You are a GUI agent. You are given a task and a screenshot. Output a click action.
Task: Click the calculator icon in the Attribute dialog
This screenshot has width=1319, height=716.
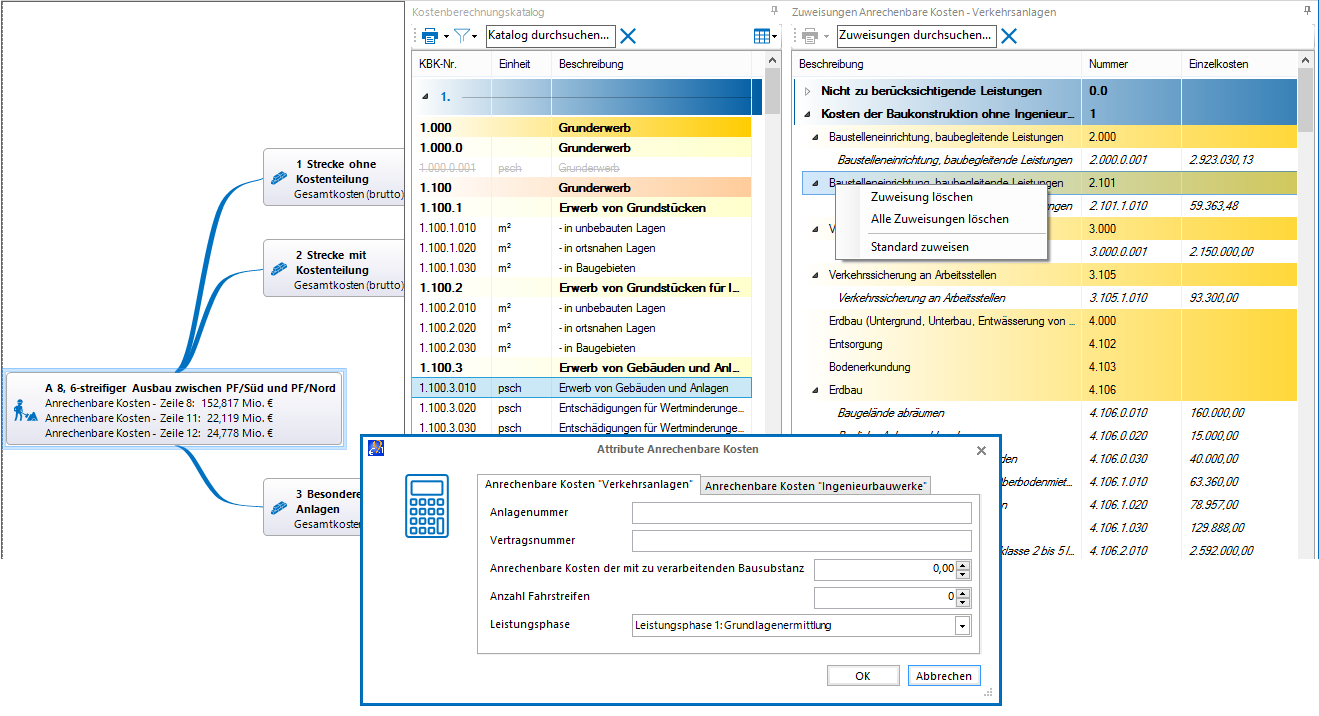[x=427, y=506]
